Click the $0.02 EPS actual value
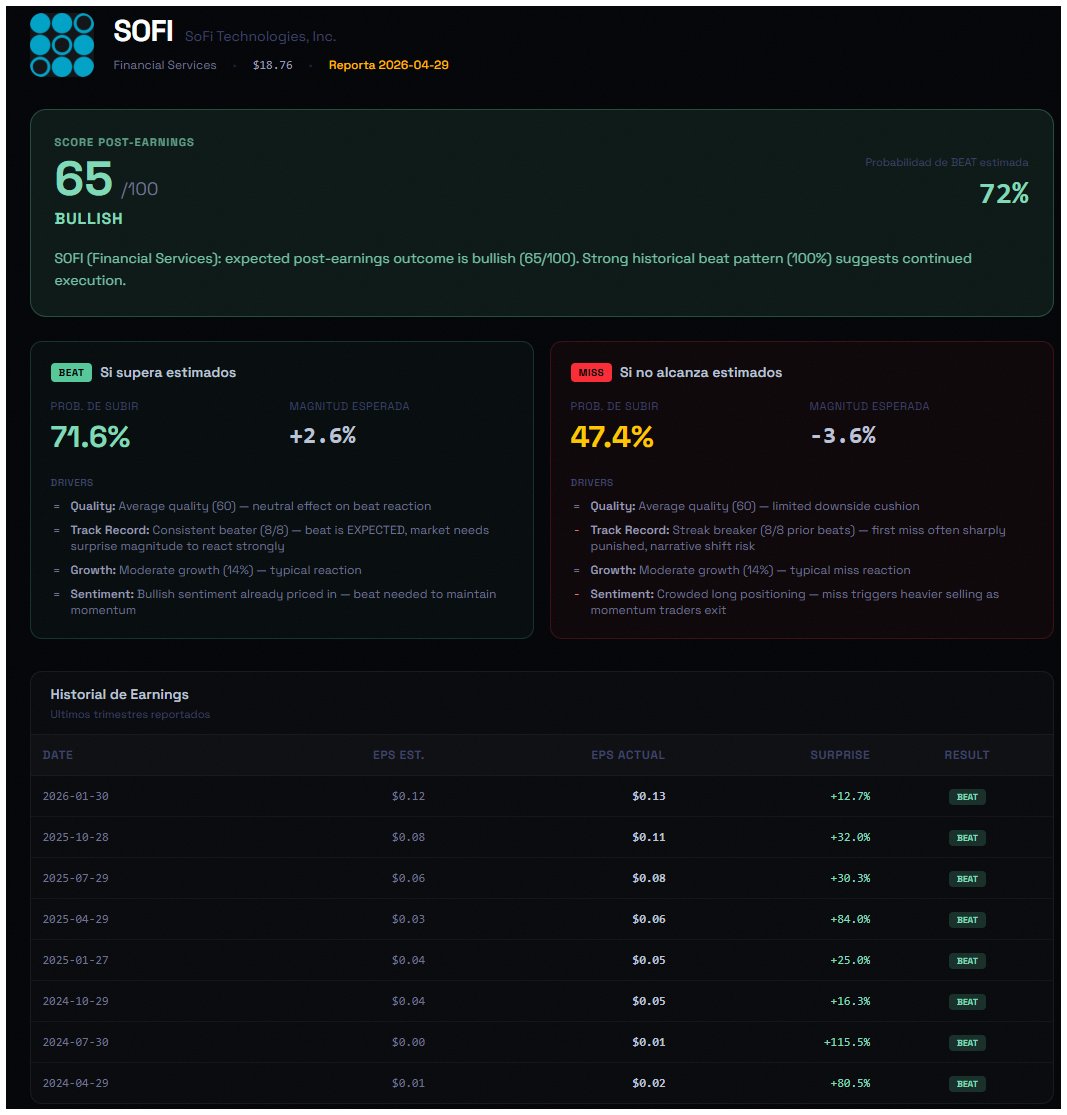This screenshot has height=1115, width=1067. 649,1084
